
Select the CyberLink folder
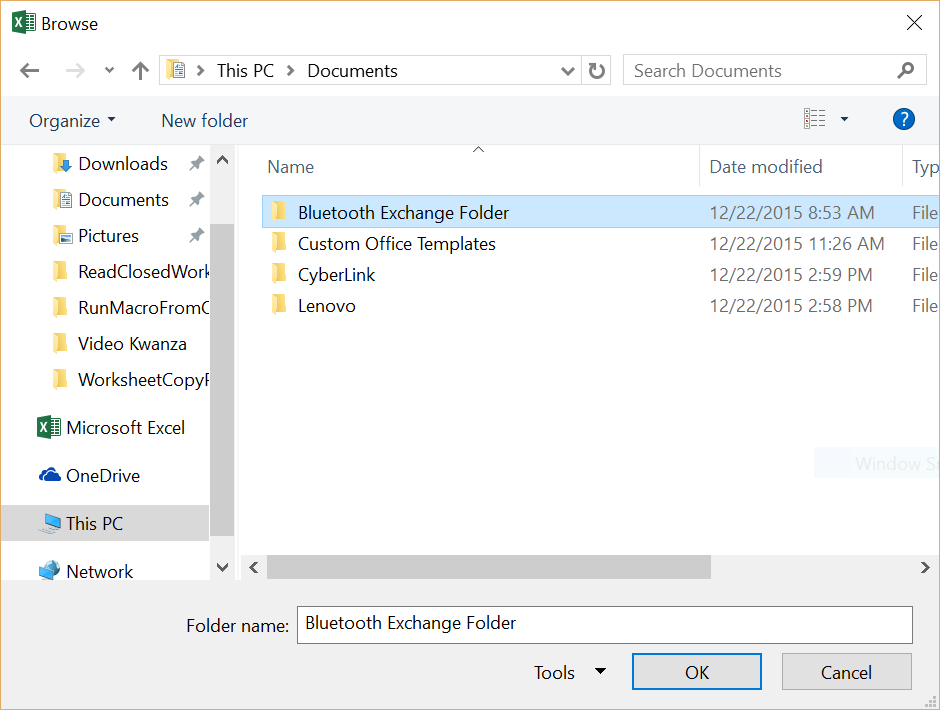[336, 274]
